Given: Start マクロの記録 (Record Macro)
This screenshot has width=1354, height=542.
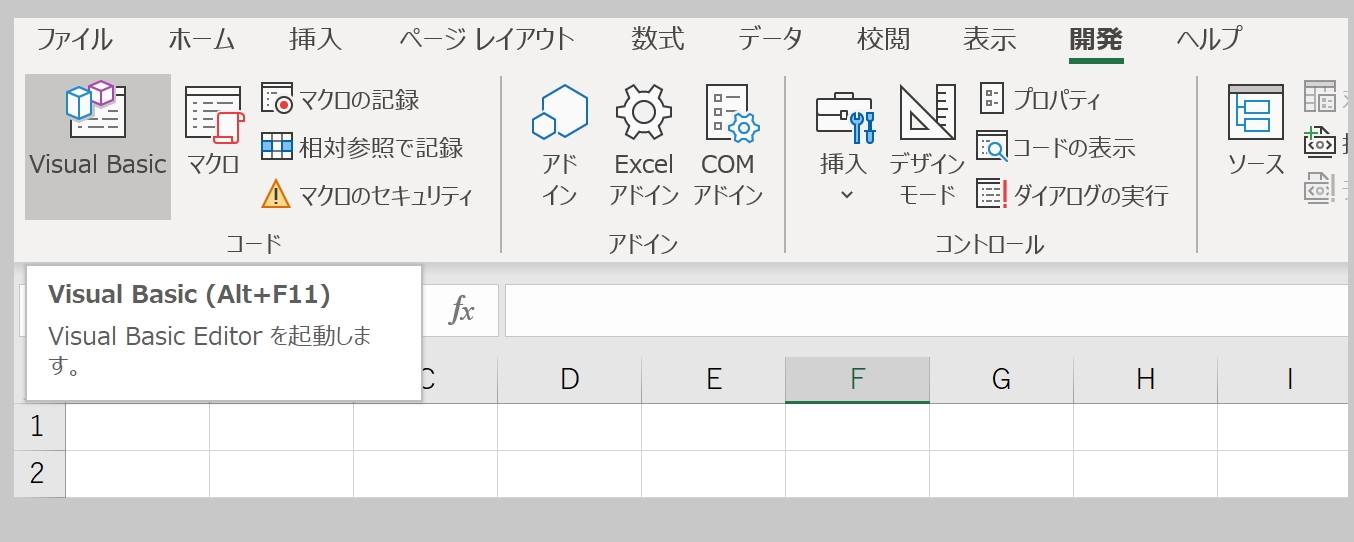Looking at the screenshot, I should click(340, 99).
